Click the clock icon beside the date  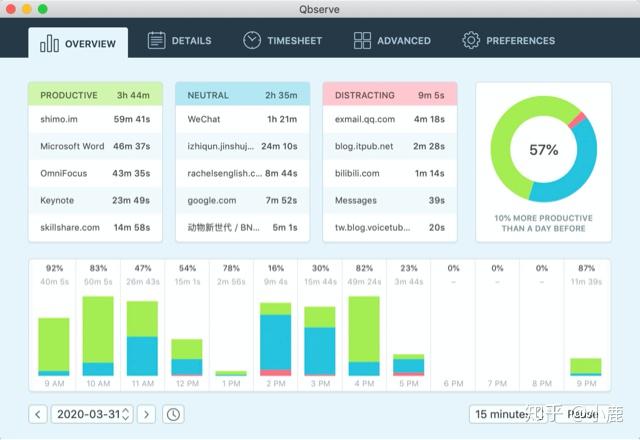(x=173, y=414)
